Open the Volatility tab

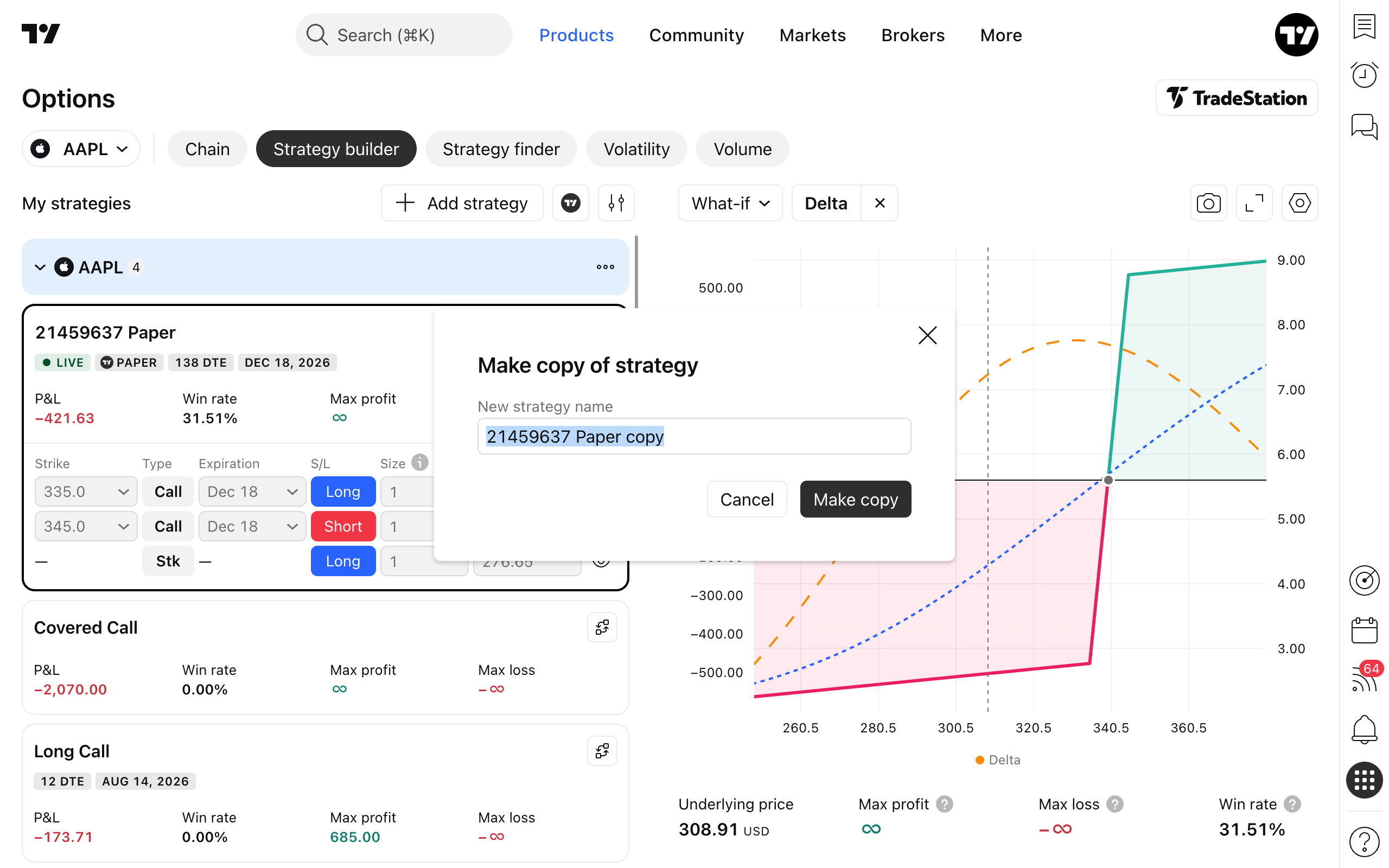click(x=636, y=149)
